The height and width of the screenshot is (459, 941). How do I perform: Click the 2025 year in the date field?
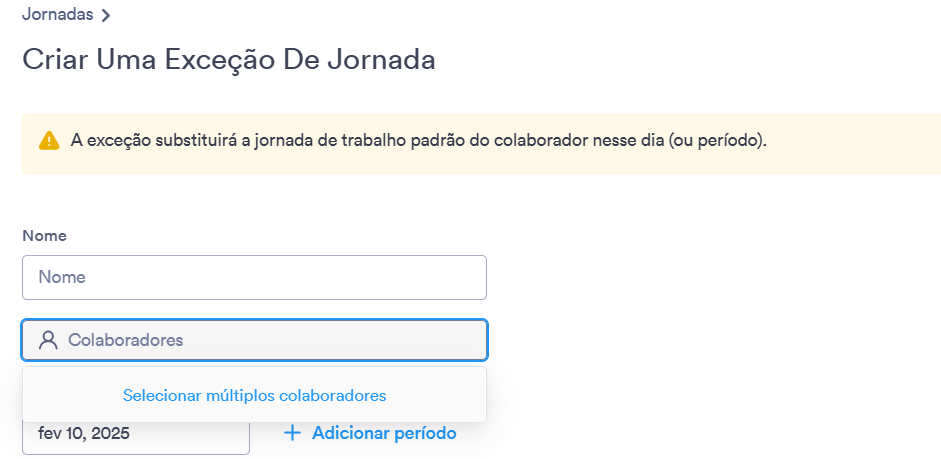pos(110,433)
